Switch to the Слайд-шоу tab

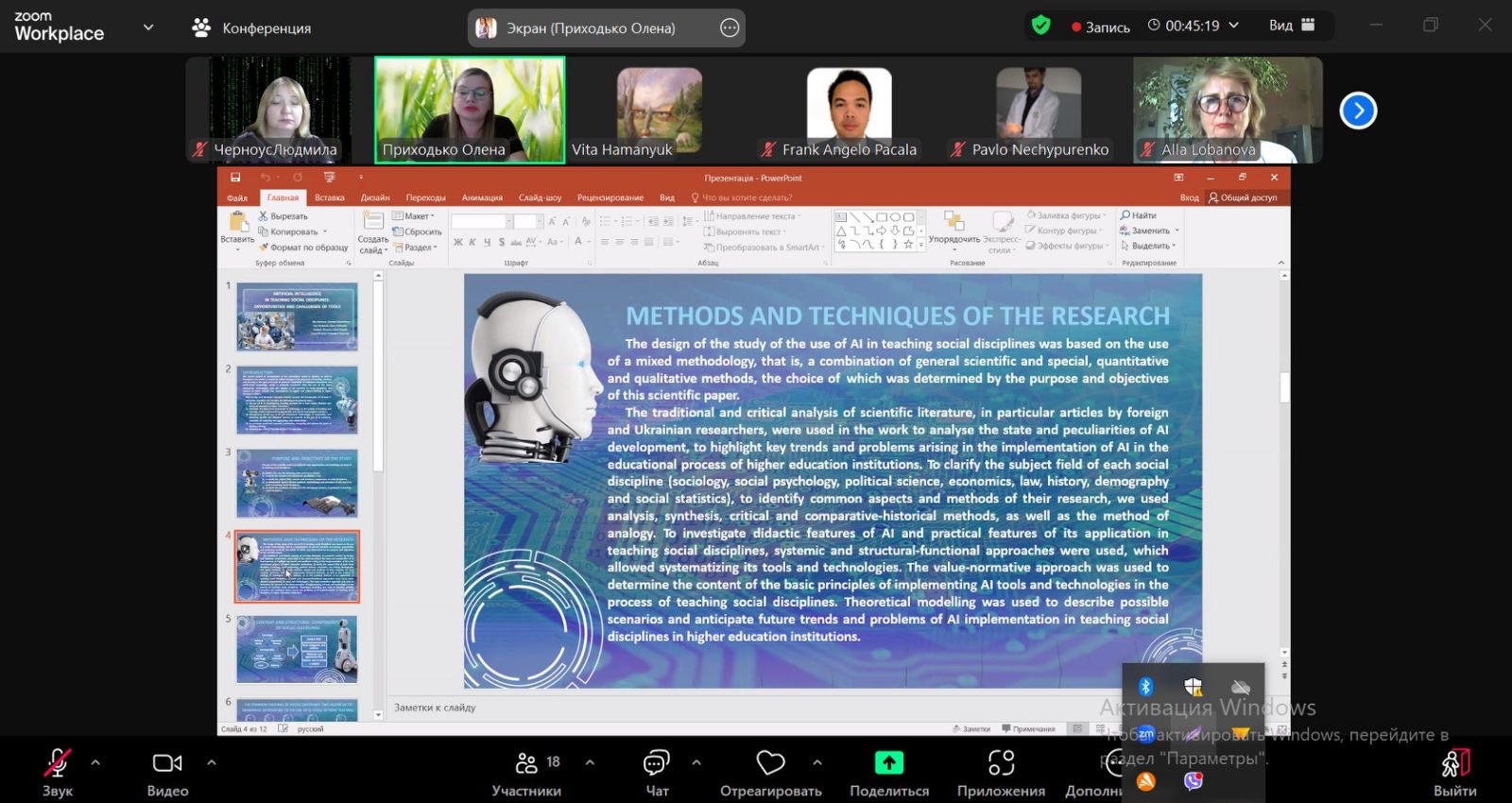click(540, 197)
